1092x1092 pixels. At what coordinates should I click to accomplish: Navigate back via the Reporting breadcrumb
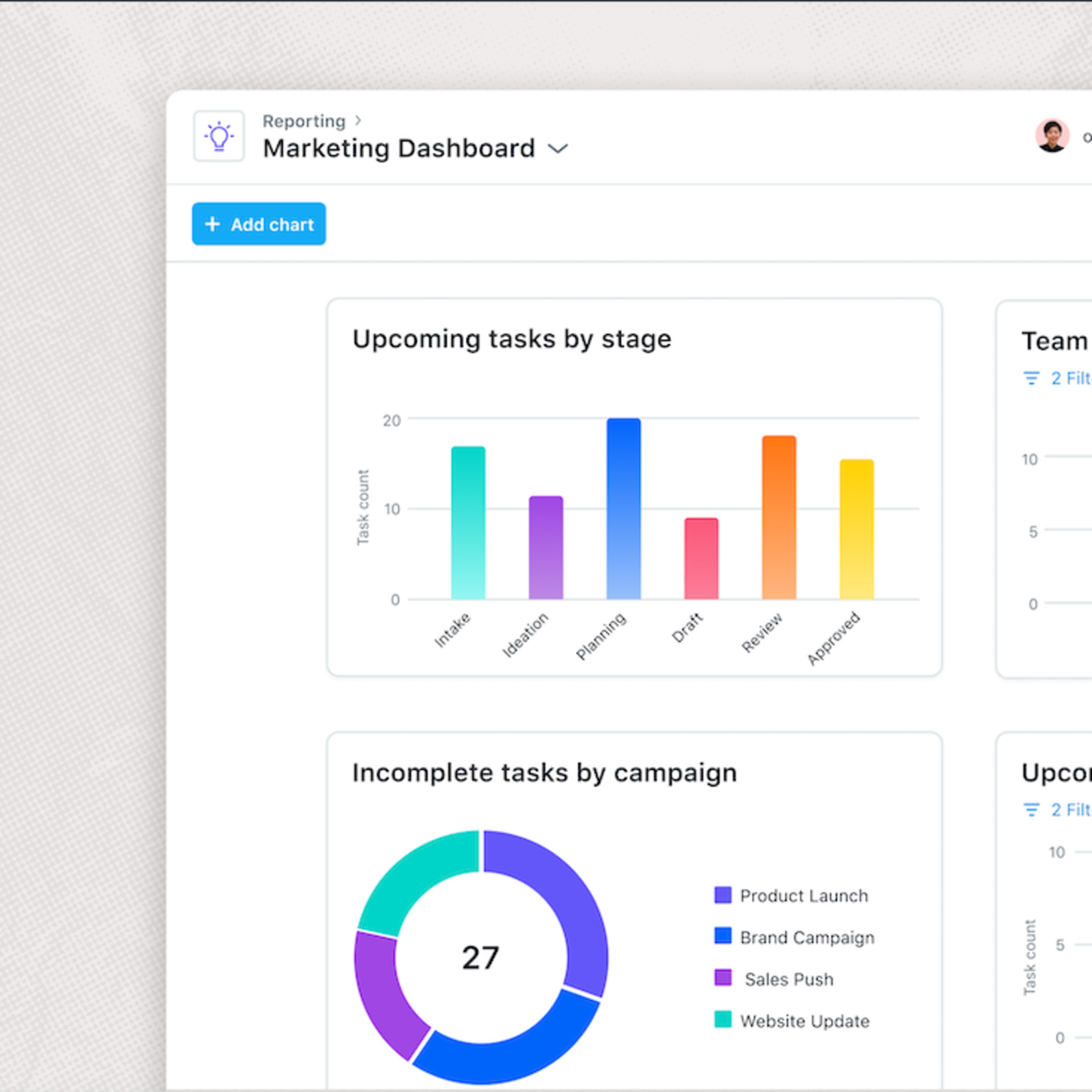(x=304, y=120)
